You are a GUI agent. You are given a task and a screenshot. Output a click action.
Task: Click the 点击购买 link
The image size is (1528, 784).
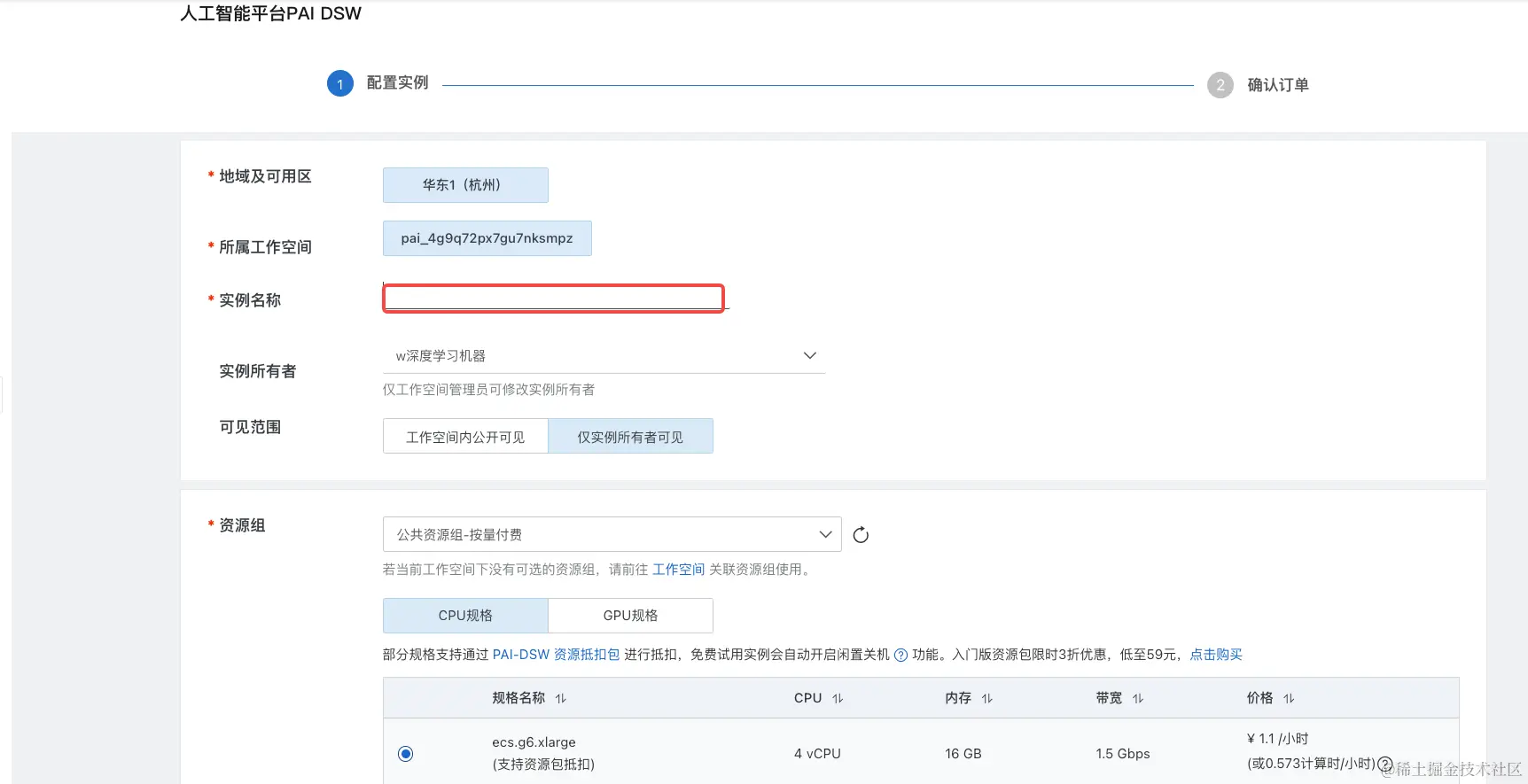1215,655
